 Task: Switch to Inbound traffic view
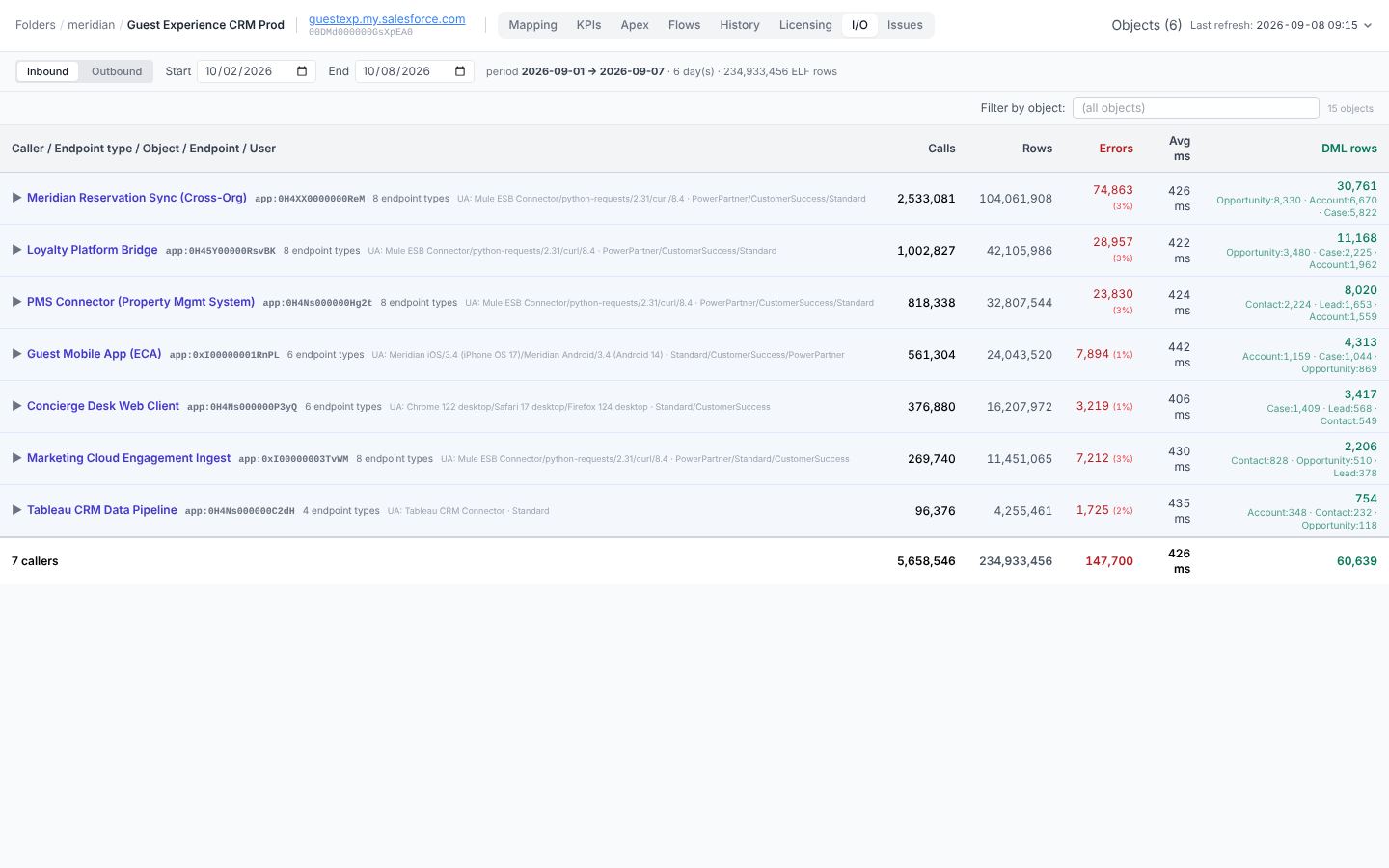[x=47, y=71]
